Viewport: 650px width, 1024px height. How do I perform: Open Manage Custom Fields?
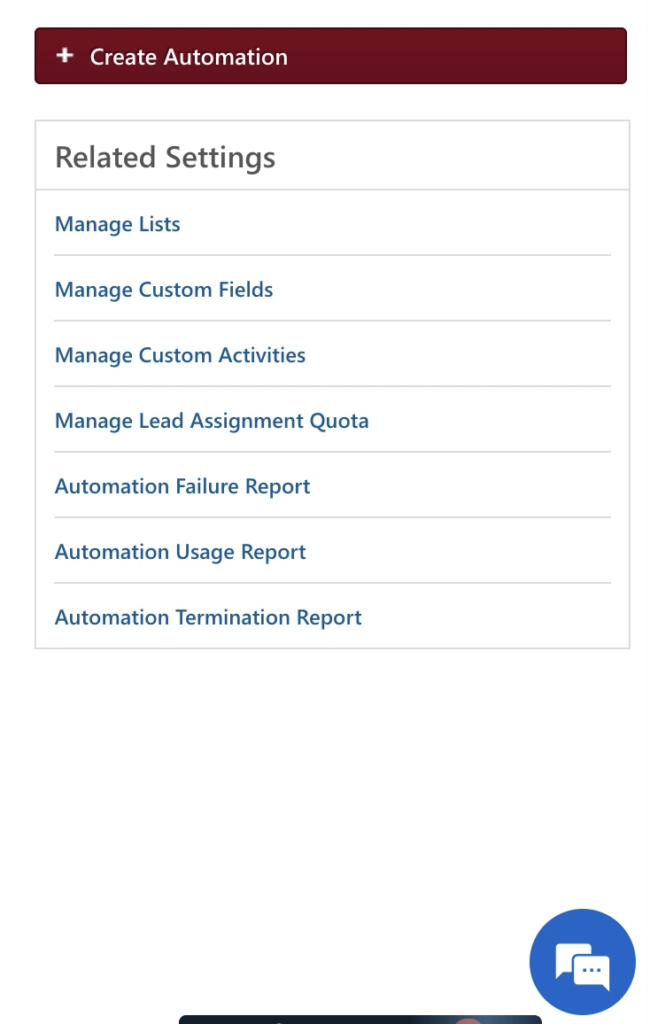tap(163, 289)
